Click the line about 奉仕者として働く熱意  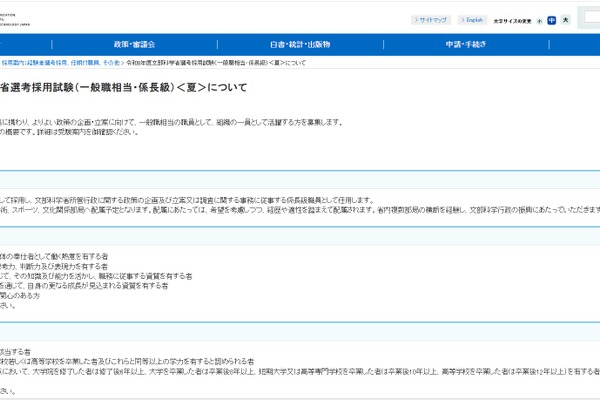(x=54, y=256)
